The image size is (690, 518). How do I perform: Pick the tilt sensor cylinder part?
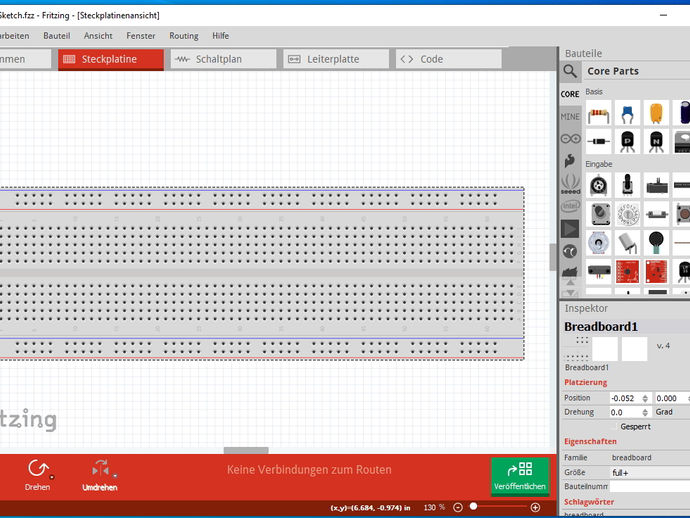[x=628, y=242]
